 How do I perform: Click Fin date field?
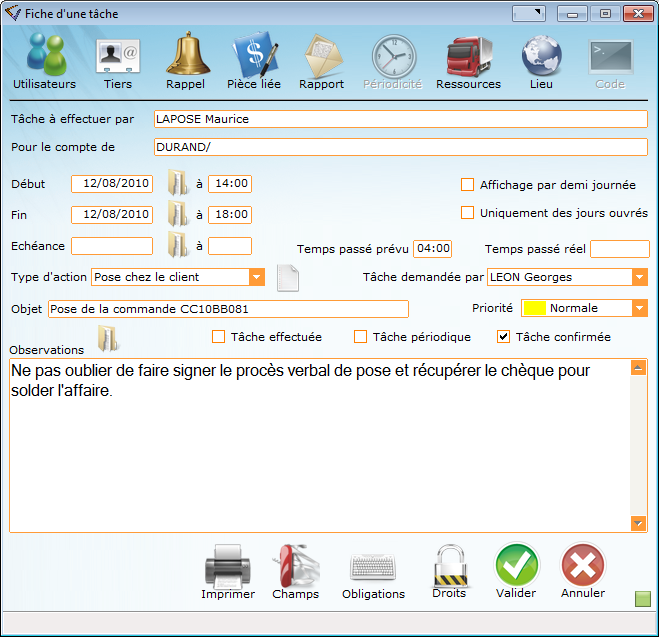(112, 215)
